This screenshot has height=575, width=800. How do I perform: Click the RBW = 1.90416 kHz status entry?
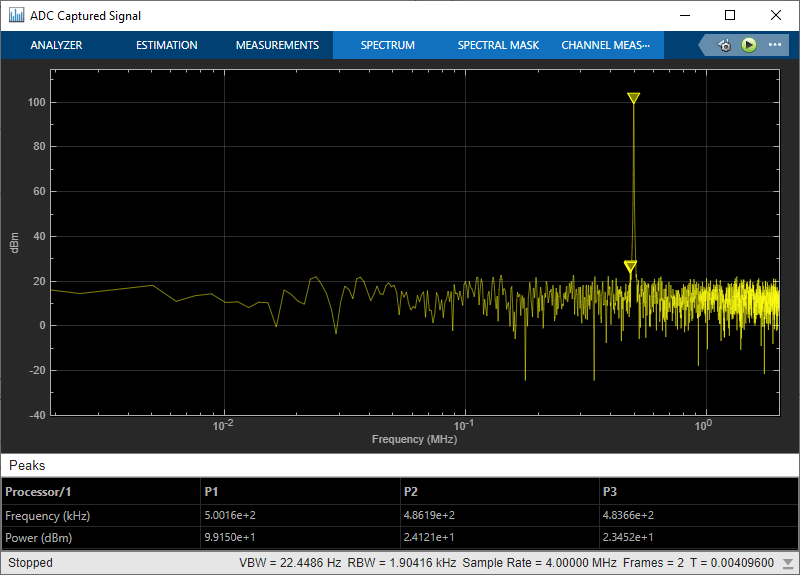point(402,563)
